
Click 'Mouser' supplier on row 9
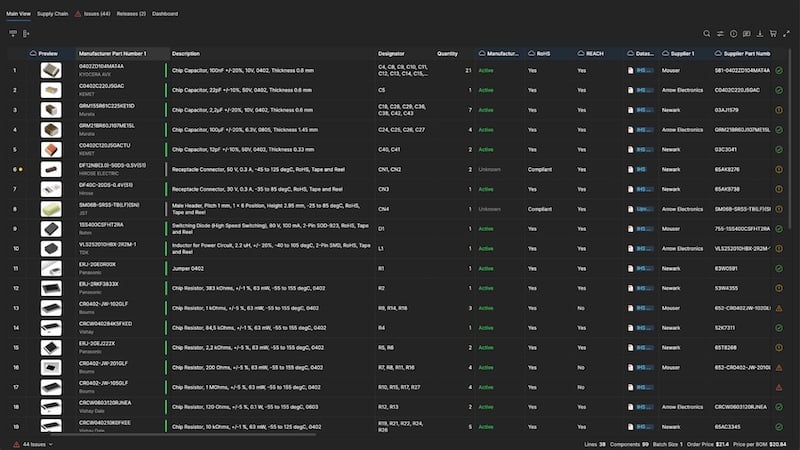(x=670, y=229)
